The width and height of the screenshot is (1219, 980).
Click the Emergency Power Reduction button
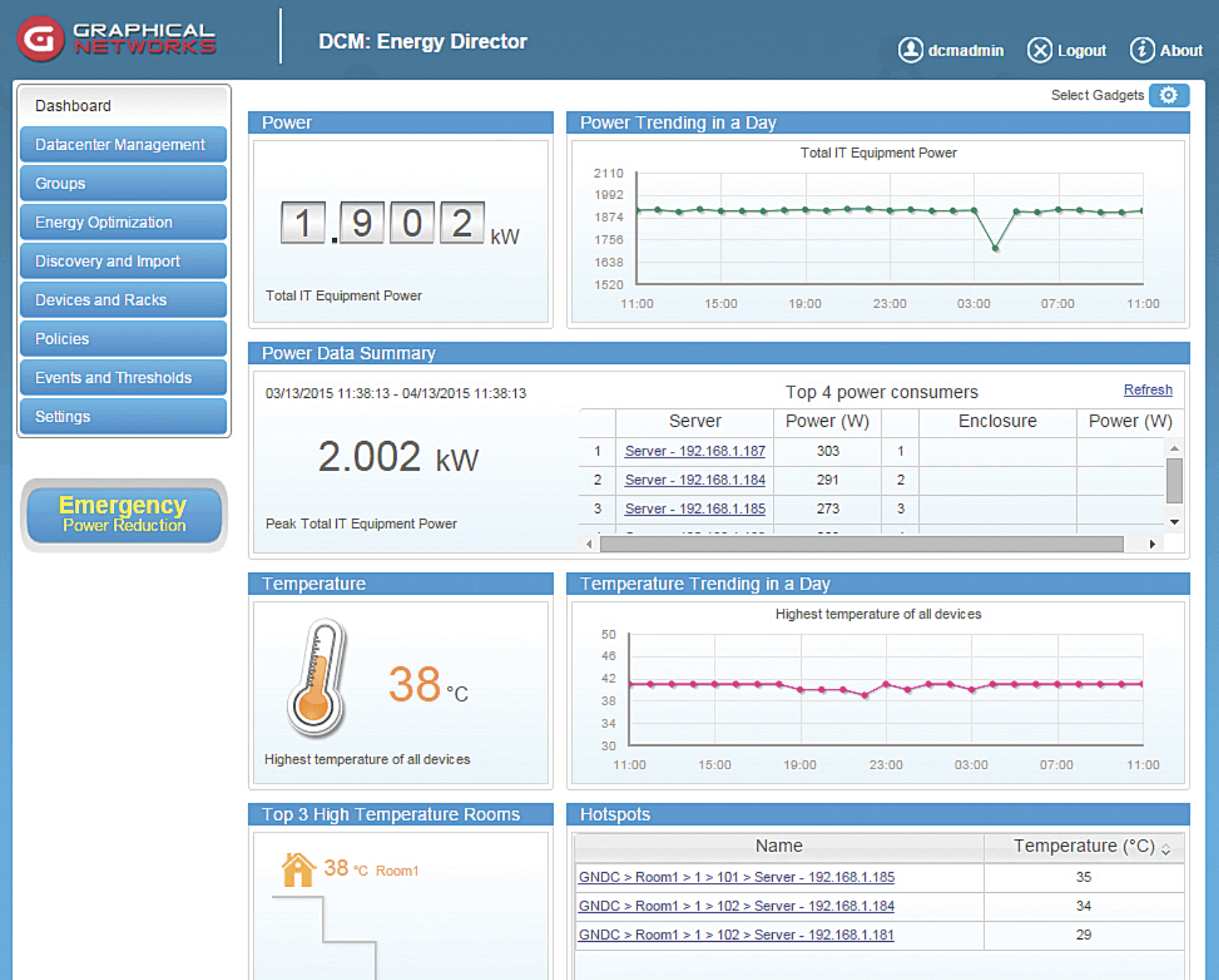[x=124, y=514]
